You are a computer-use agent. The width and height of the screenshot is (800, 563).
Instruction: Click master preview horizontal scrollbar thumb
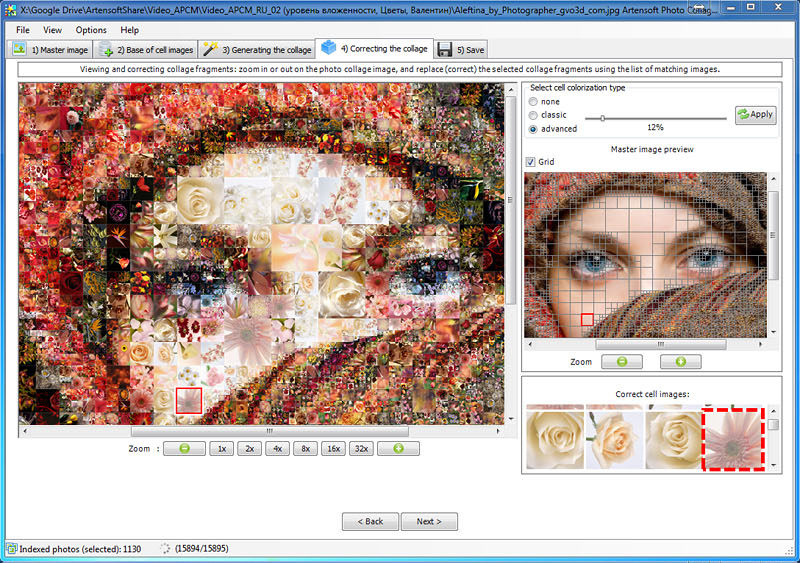[x=661, y=345]
